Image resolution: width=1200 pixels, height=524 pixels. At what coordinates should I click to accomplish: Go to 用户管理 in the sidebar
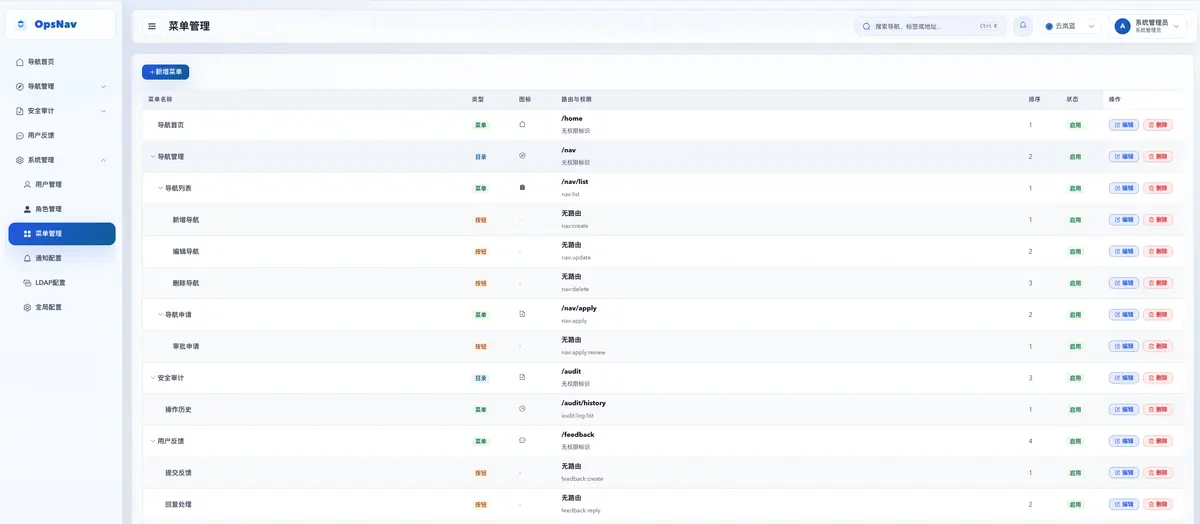(62, 184)
